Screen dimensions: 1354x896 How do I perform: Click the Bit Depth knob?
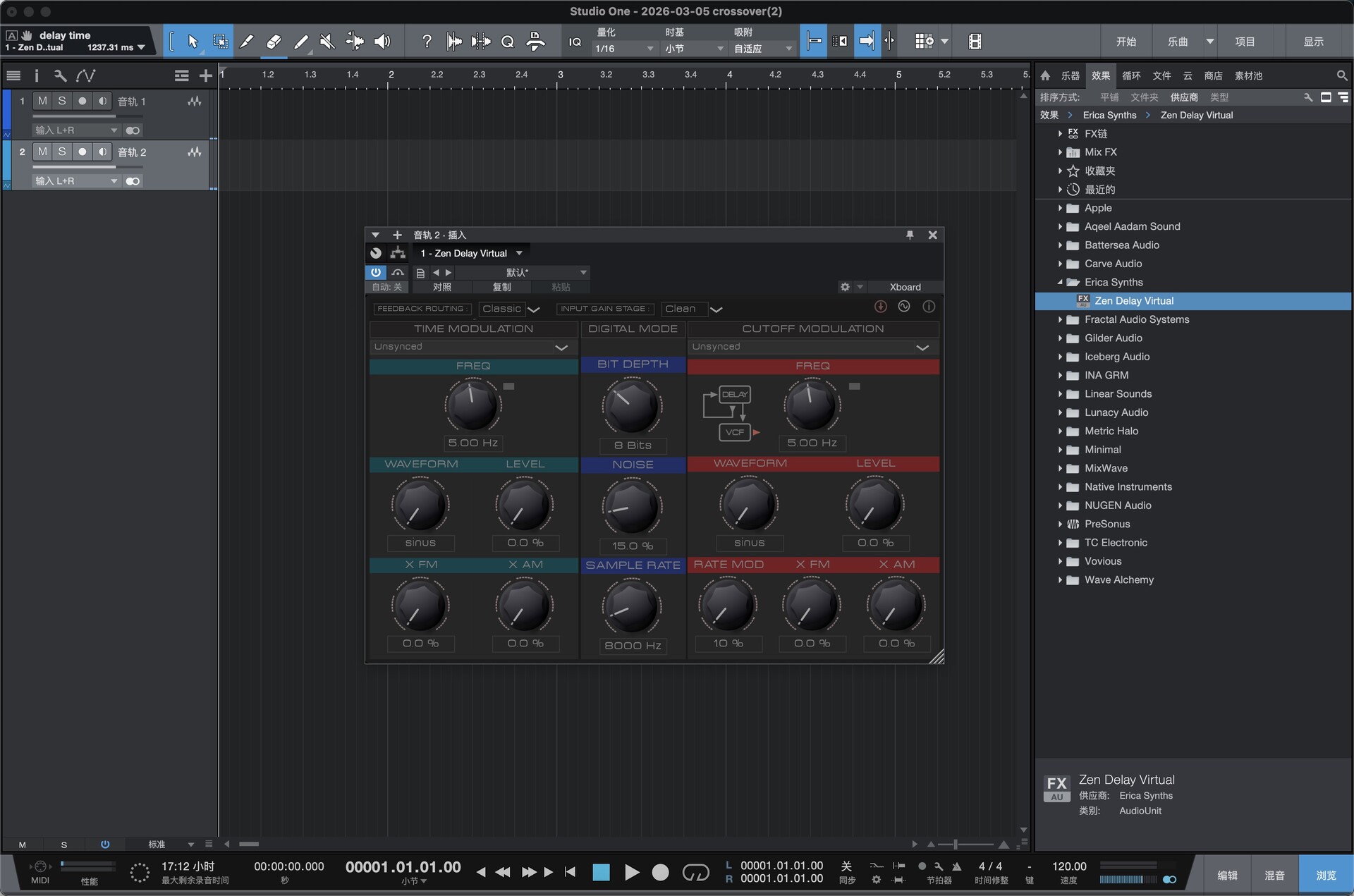(x=632, y=406)
